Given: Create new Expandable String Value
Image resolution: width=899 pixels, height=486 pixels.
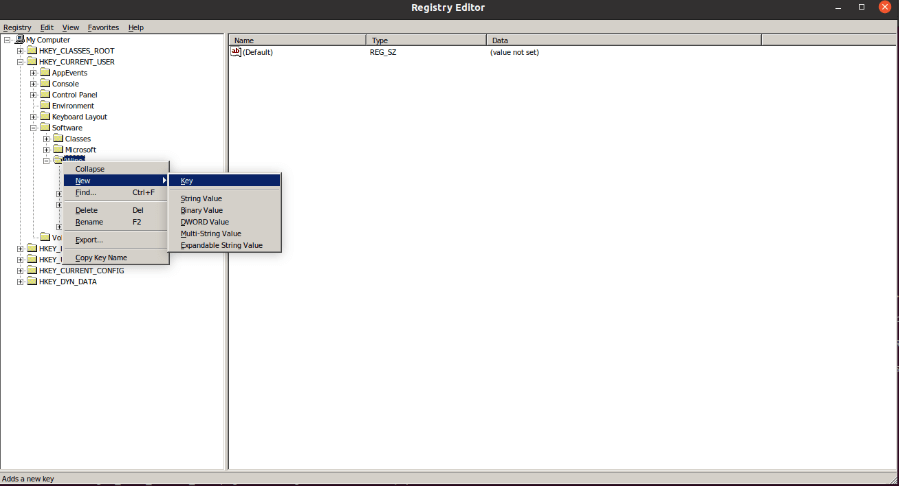Looking at the screenshot, I should [x=225, y=245].
